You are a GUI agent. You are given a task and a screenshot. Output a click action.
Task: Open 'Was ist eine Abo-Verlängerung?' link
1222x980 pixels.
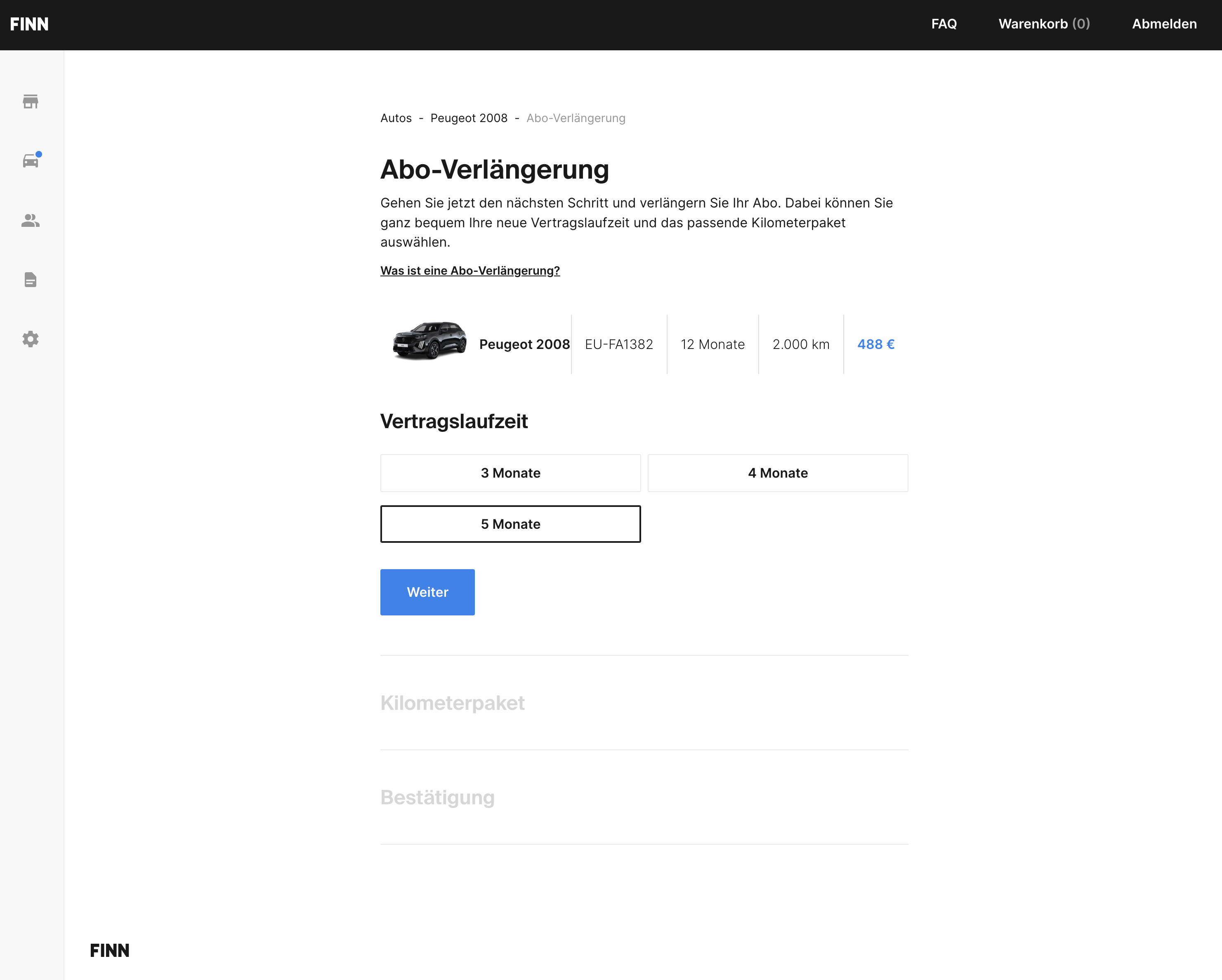(470, 270)
